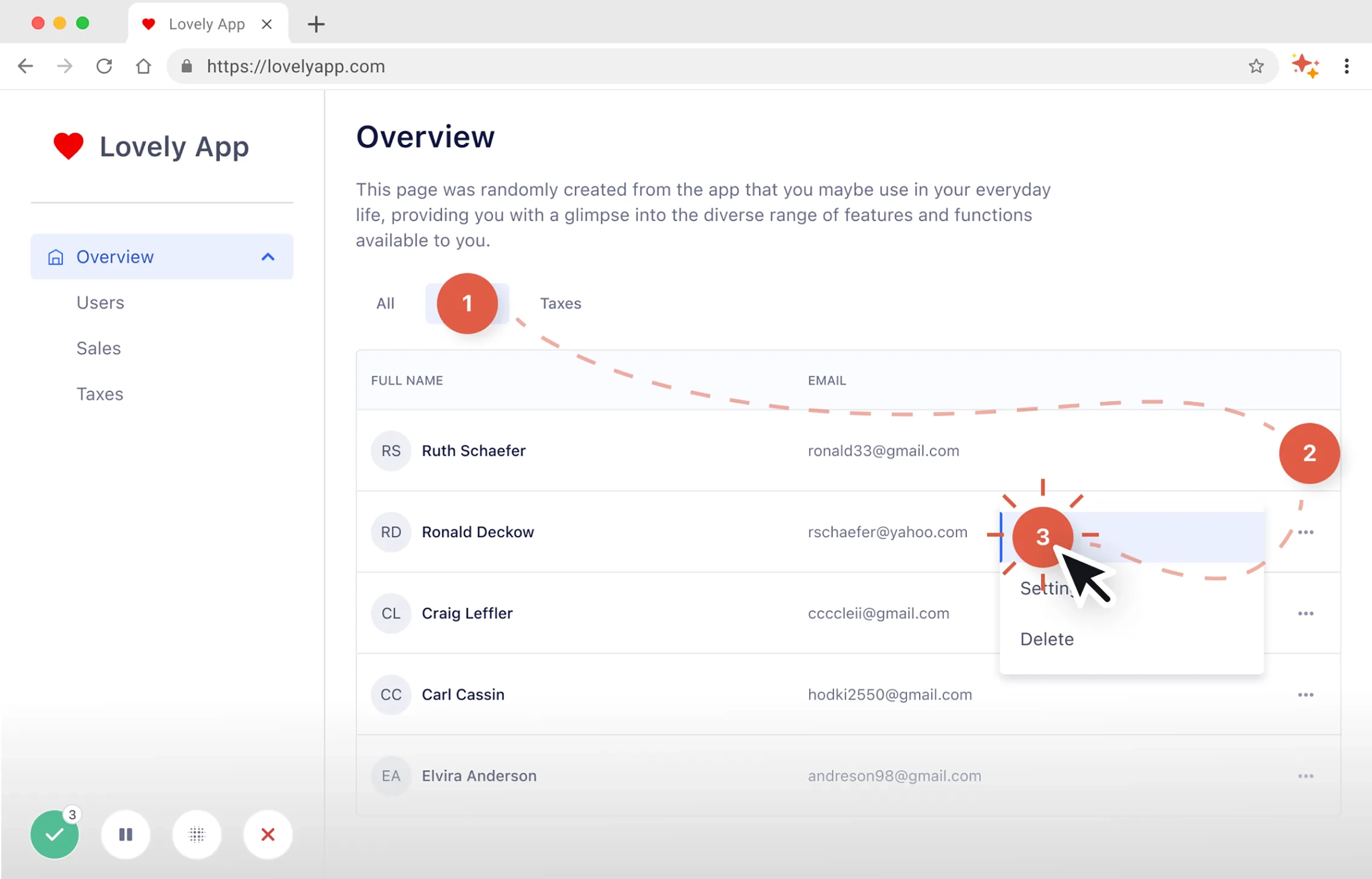1372x879 pixels.
Task: Select the All filter option
Action: (385, 303)
